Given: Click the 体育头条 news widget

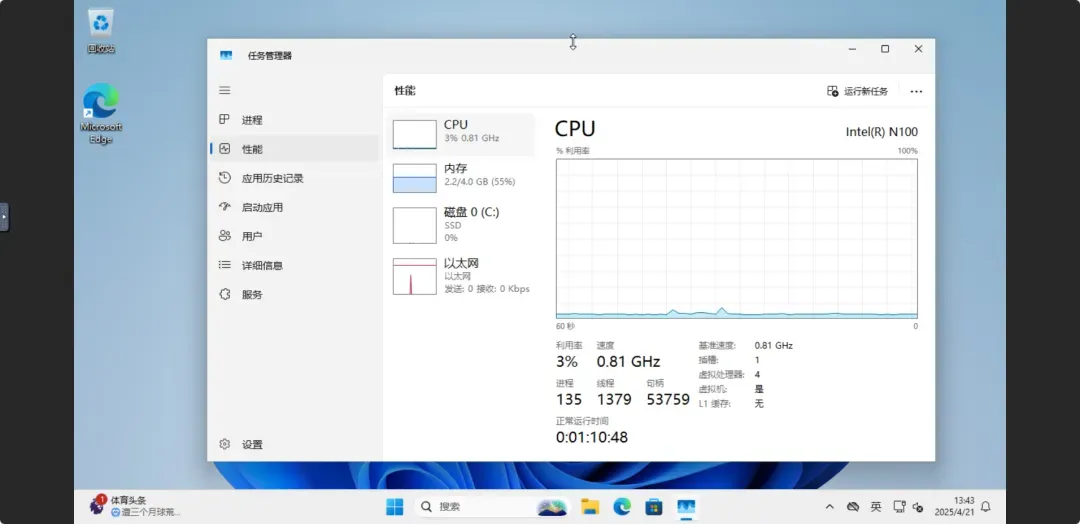Looking at the screenshot, I should tap(136, 506).
